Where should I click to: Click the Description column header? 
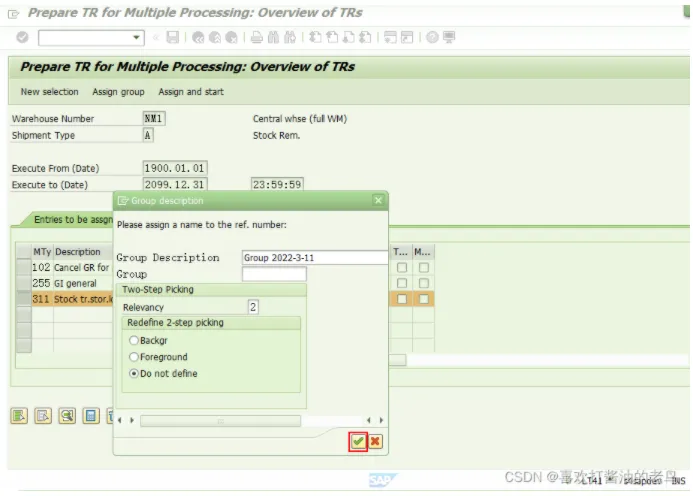83,252
